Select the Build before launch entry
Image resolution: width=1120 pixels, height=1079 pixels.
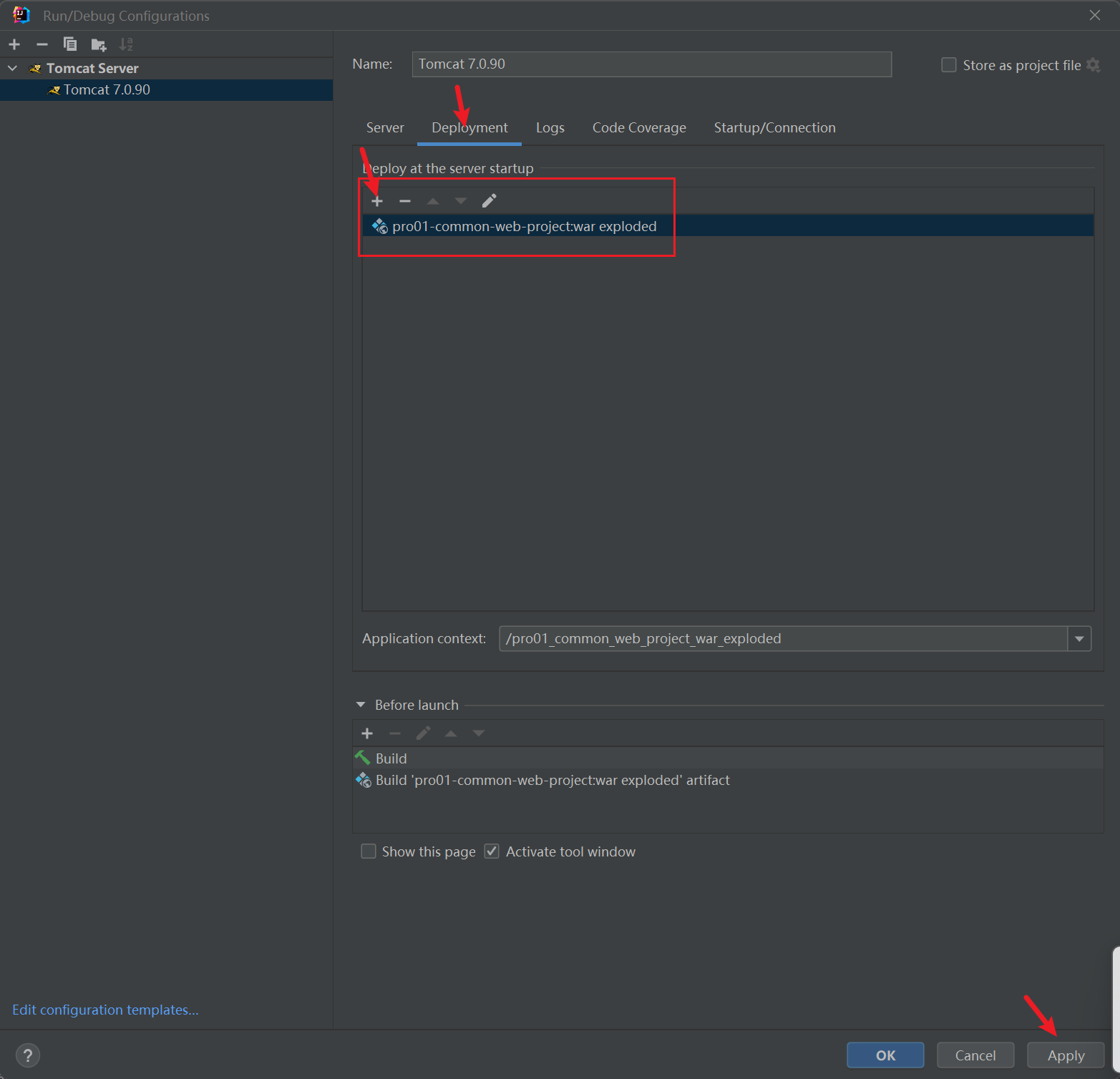point(728,758)
